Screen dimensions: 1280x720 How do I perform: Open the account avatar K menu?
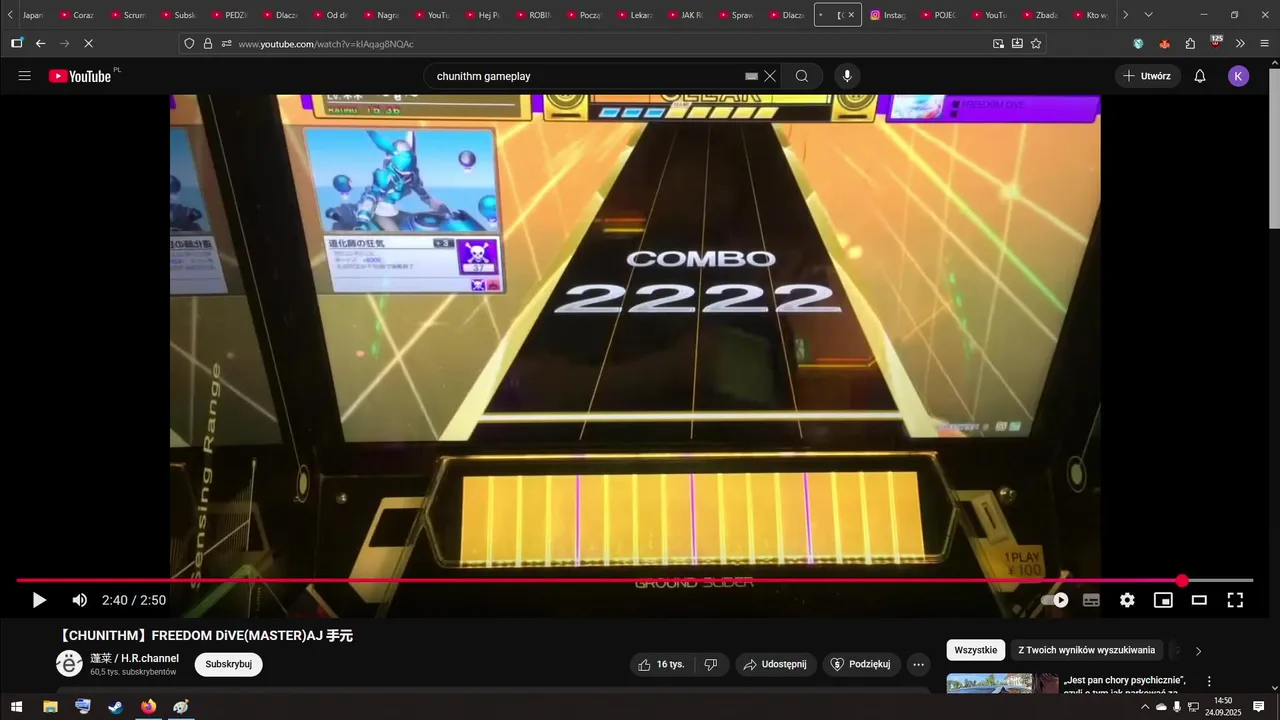pos(1238,76)
